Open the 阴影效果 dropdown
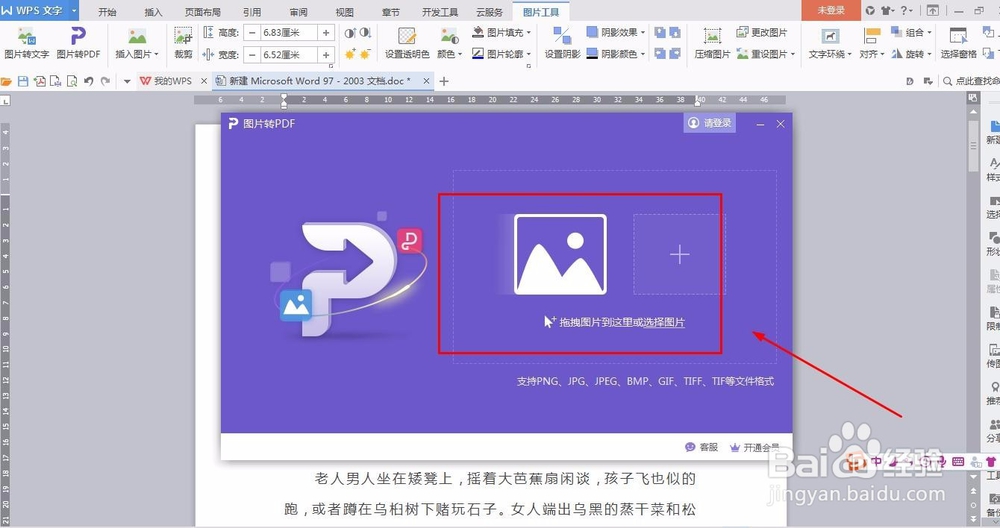This screenshot has width=1000, height=528. (615, 32)
